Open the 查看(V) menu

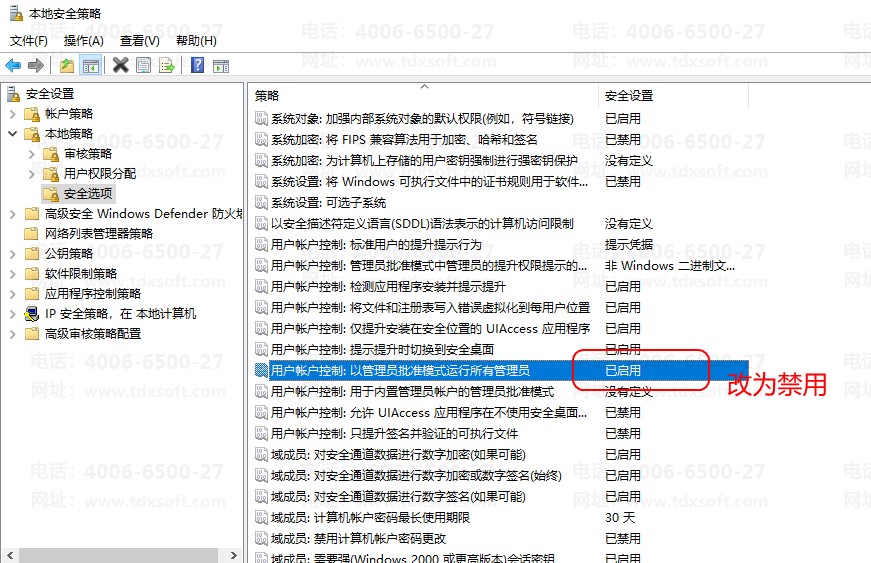coord(139,41)
